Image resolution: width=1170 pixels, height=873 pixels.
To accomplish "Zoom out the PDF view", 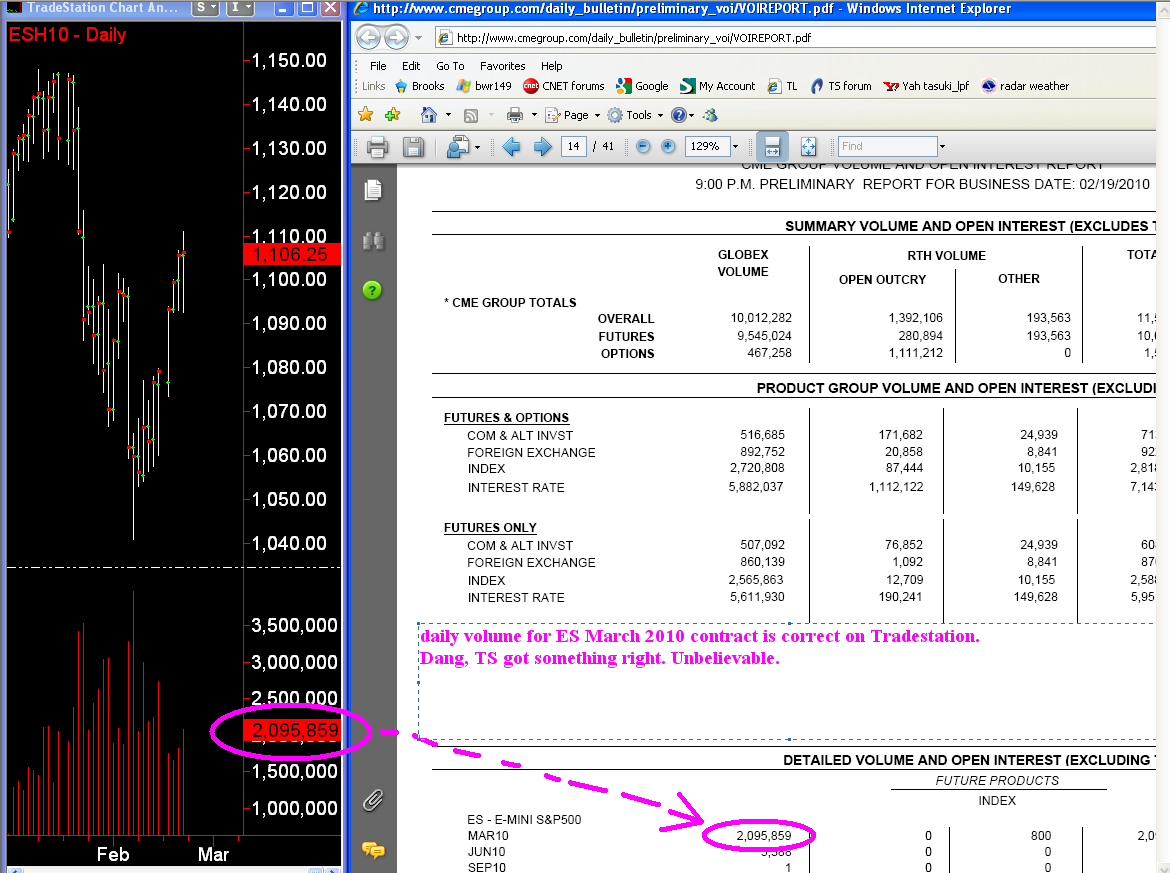I will pyautogui.click(x=643, y=146).
